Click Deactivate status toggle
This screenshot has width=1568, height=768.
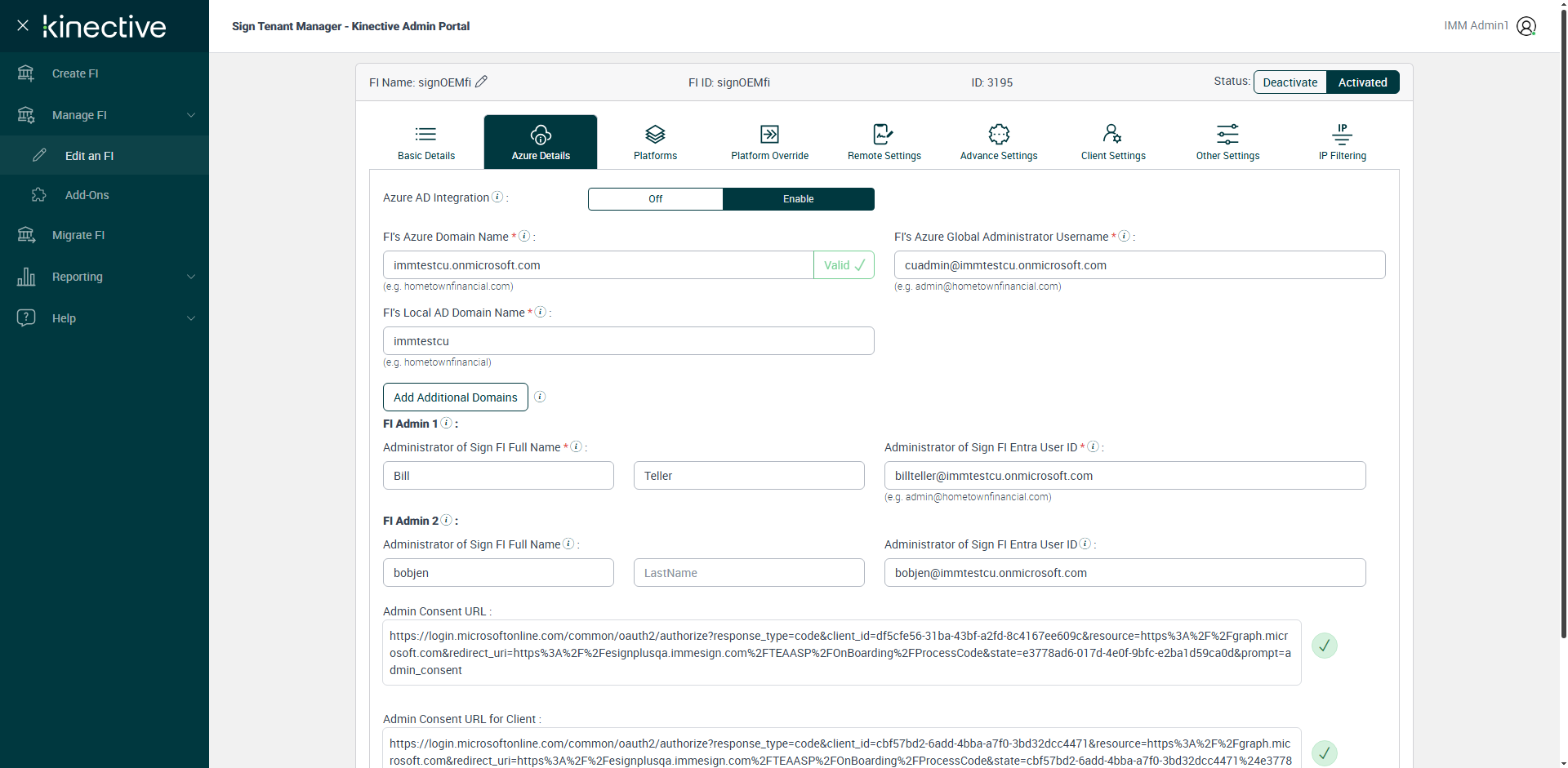pos(1290,82)
